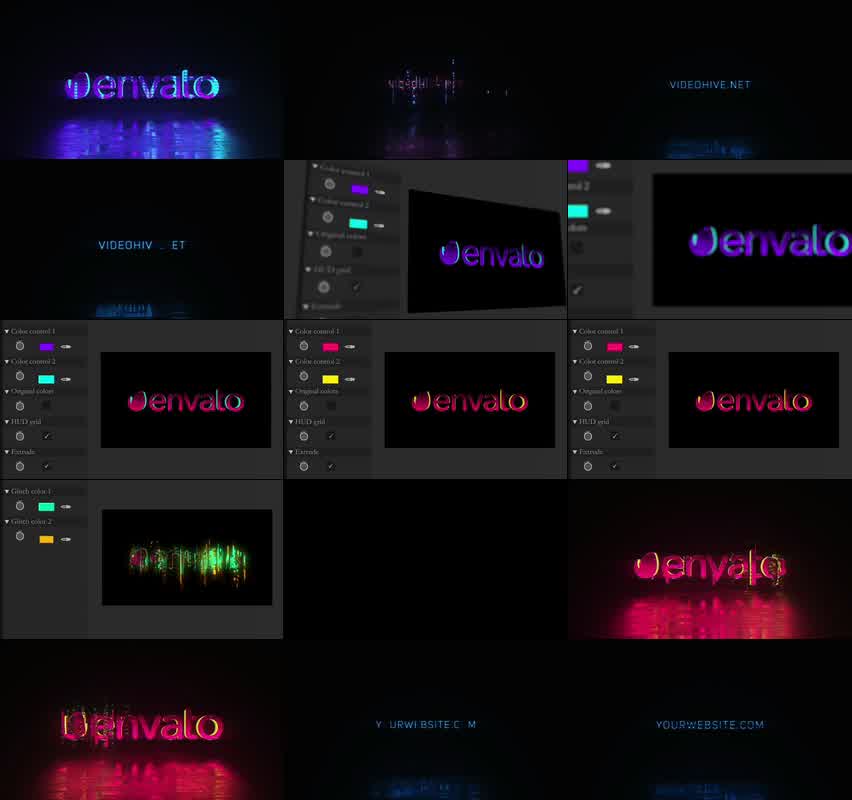The image size is (852, 800).
Task: Open purple Color control 1 swatch in flat panel
Action: click(46, 347)
